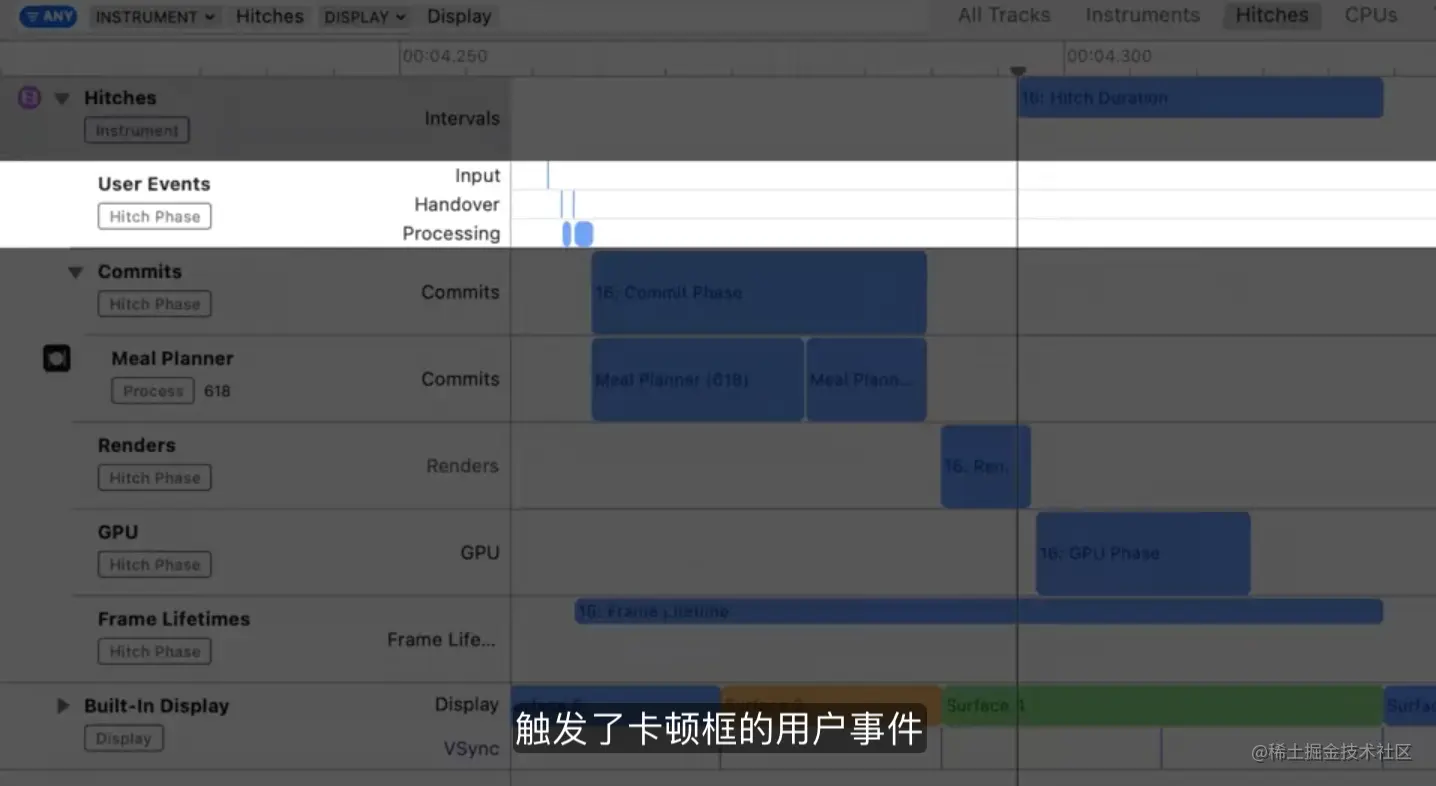Click the playhead marker on time ruler
Viewport: 1436px width, 786px height.
click(1018, 71)
